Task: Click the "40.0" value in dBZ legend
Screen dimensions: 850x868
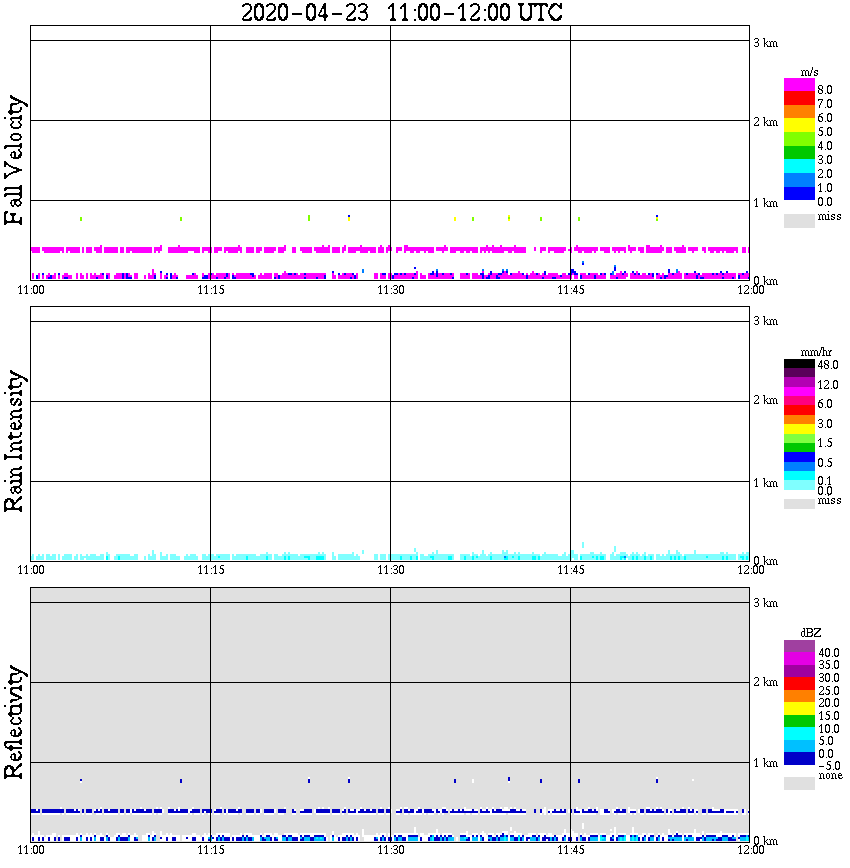Action: coord(829,653)
